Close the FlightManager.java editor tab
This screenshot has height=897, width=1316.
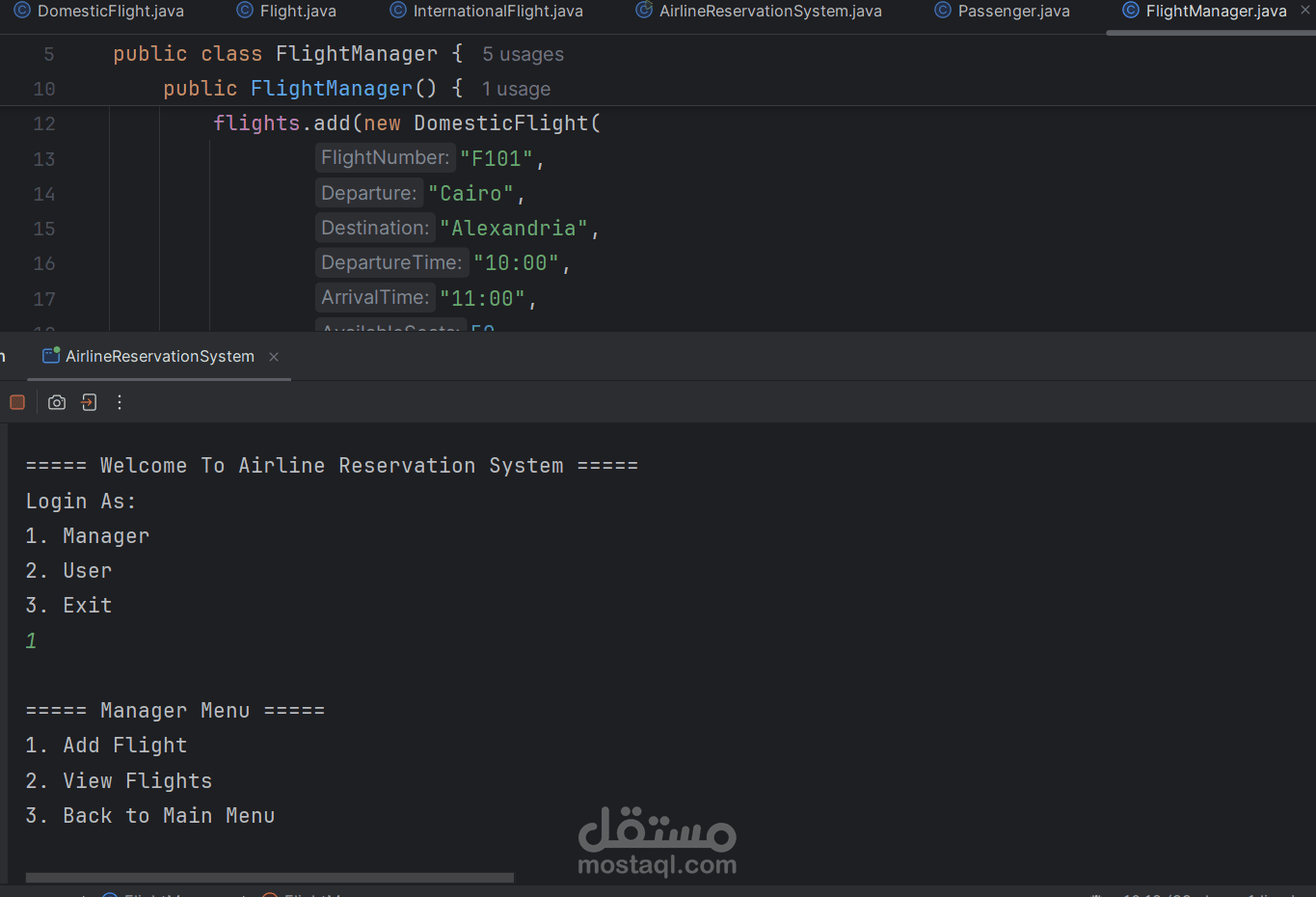click(1303, 10)
